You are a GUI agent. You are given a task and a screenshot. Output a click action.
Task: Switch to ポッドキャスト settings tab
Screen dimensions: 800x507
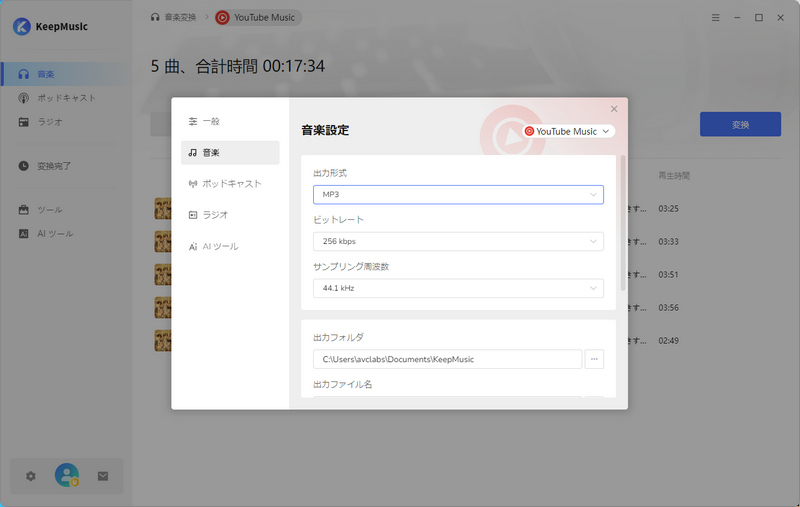(x=230, y=184)
